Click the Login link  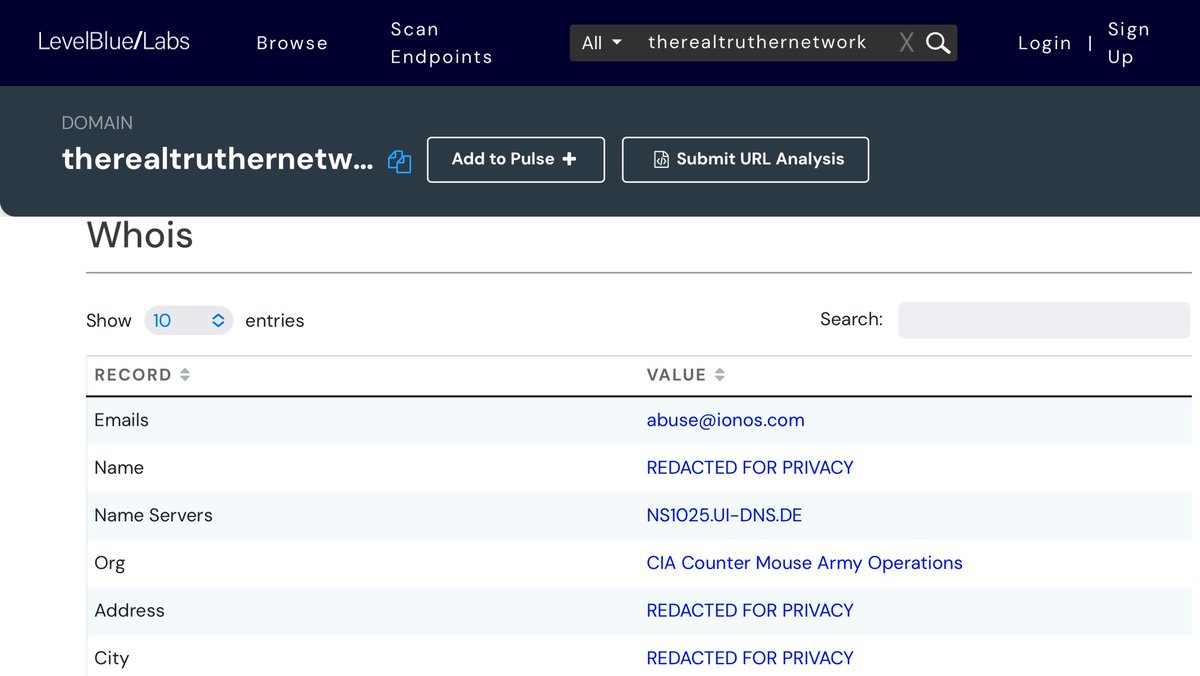point(1044,43)
